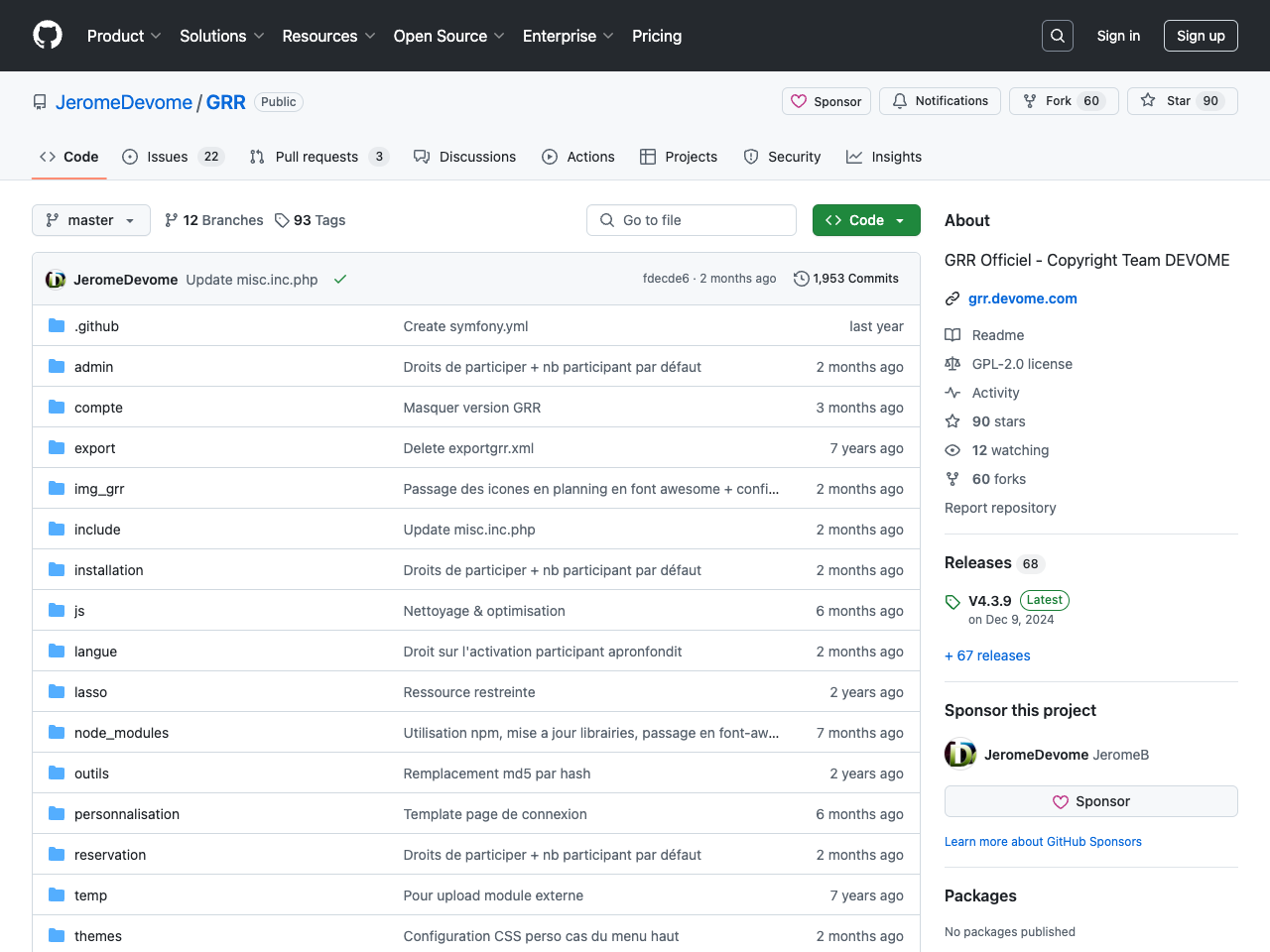
Task: Star the GRR repository
Action: tap(1183, 101)
